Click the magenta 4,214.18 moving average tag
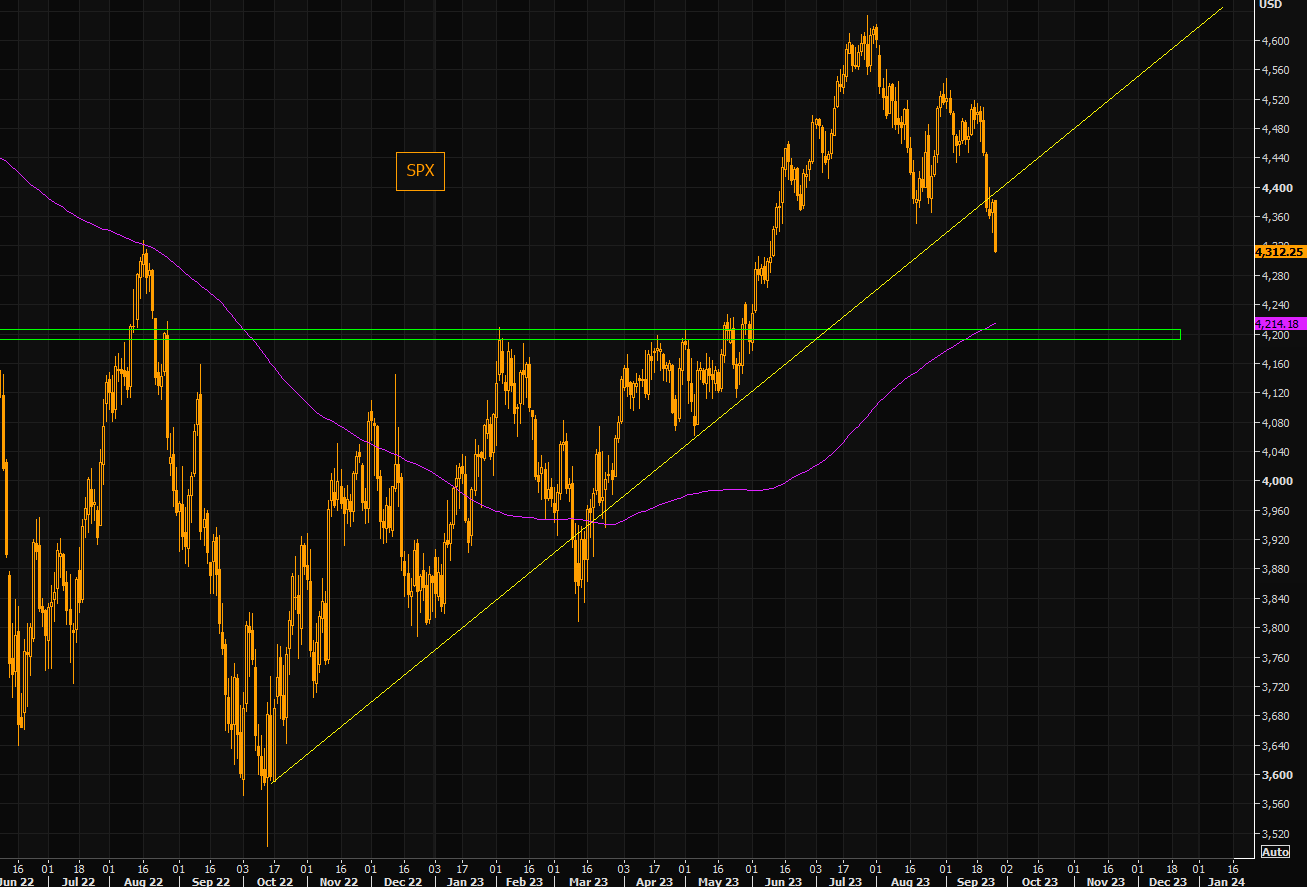 pos(1279,324)
